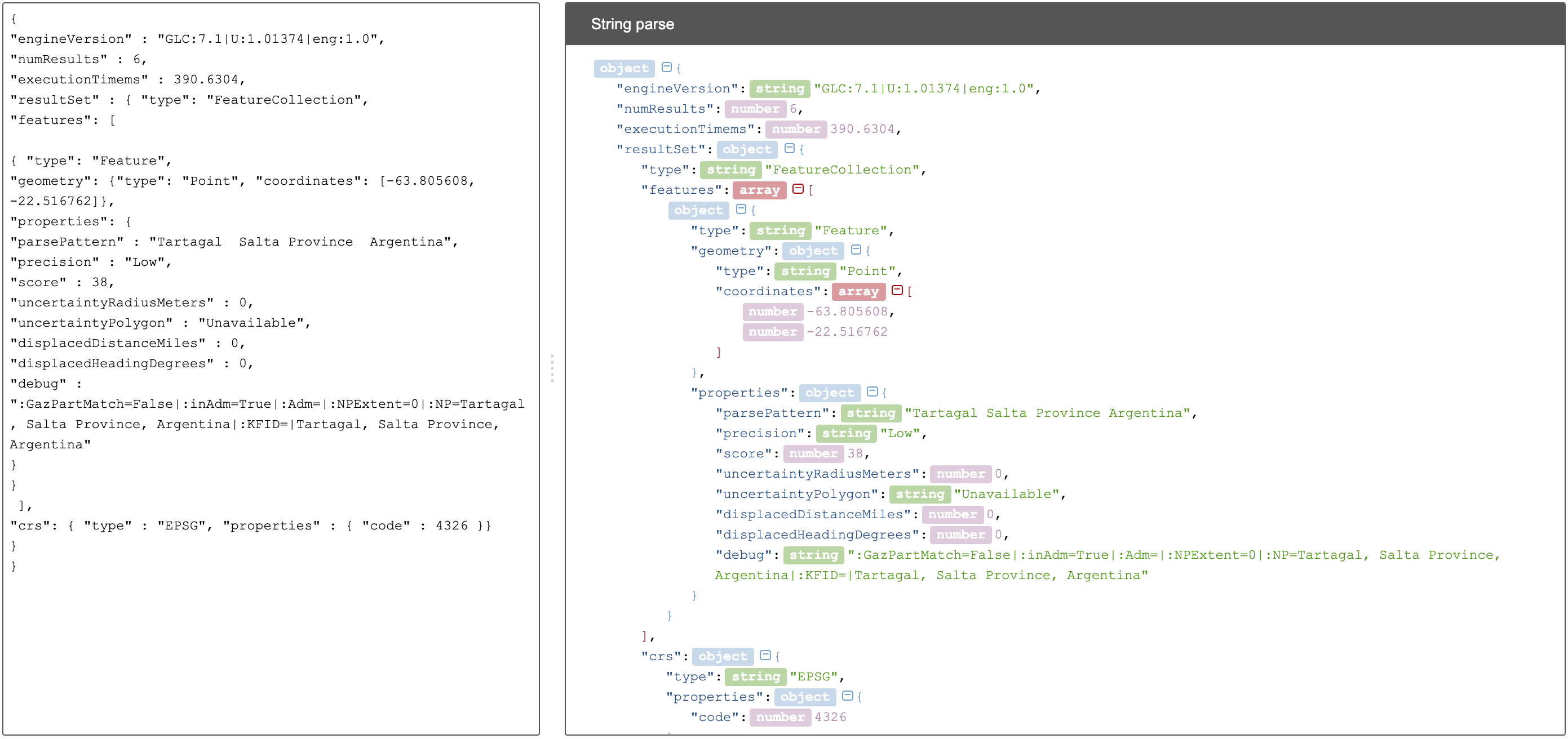
Task: Click the array type badge beside coordinates
Action: pos(858,291)
